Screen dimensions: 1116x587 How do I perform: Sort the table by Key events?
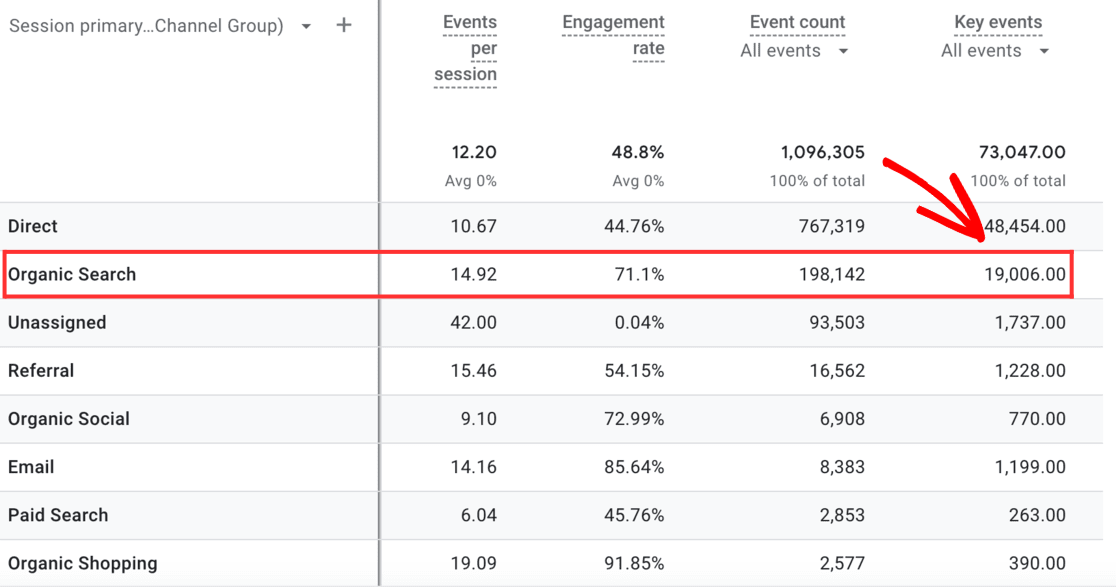pos(997,22)
